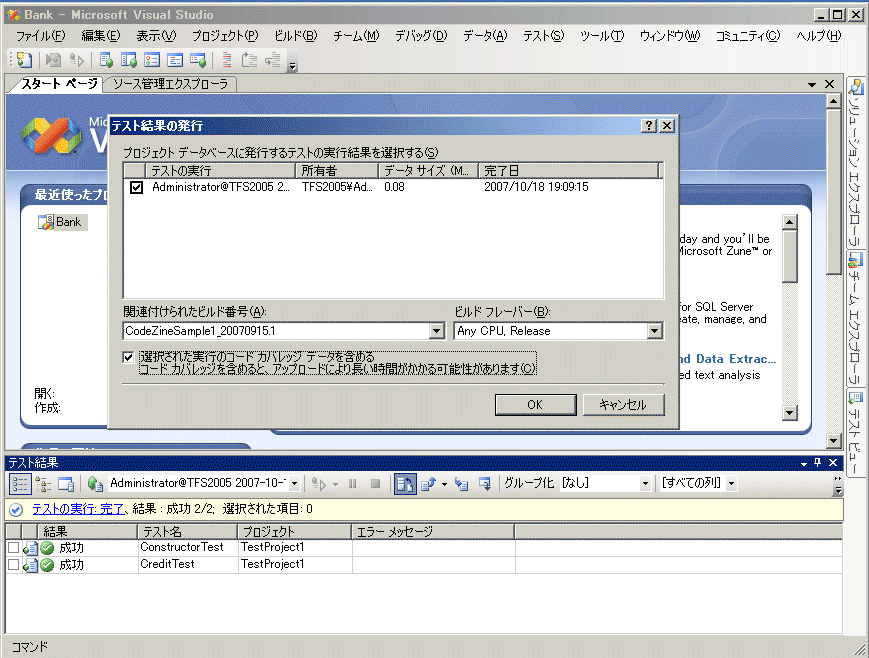Click the highlighted publish results icon

[x=405, y=484]
